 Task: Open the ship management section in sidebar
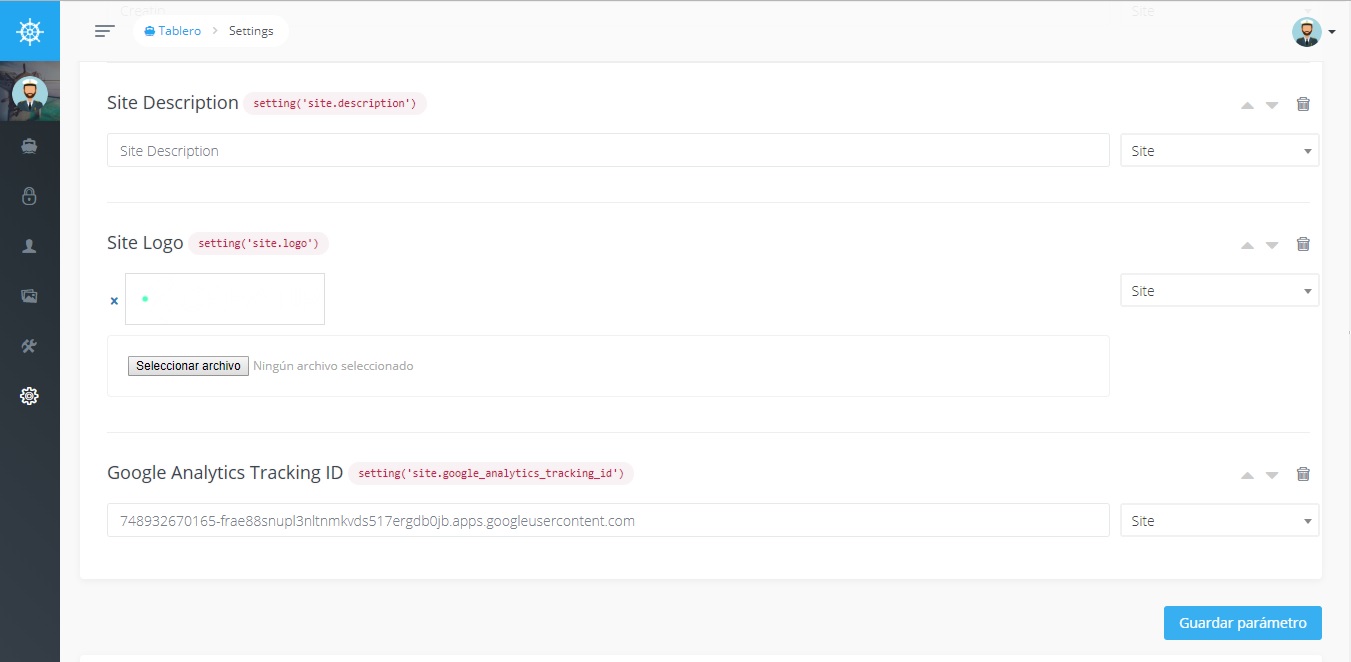[29, 146]
